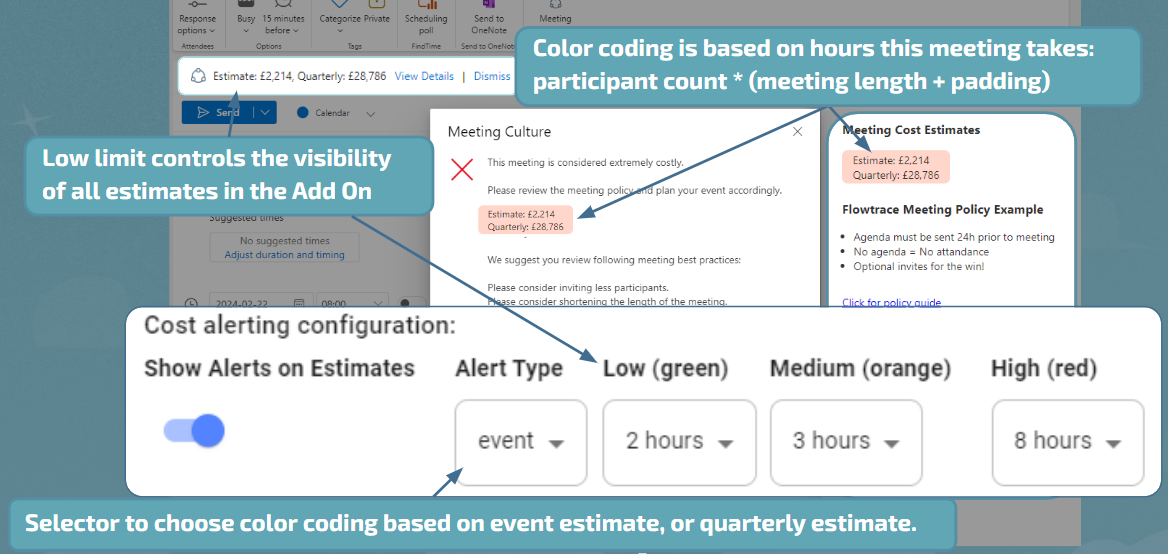Open the High (red) 8 hours dropdown
Image resolution: width=1168 pixels, height=554 pixels.
[1067, 442]
